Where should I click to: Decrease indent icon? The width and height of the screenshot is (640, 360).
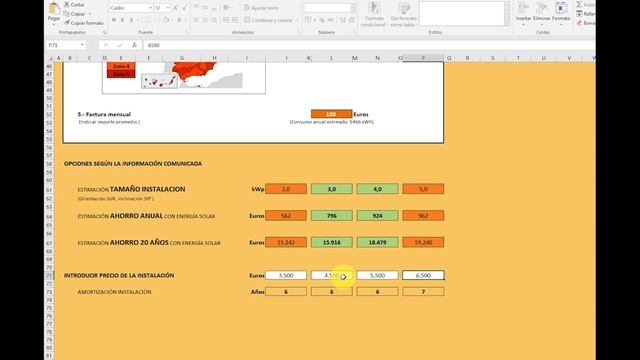(x=226, y=20)
